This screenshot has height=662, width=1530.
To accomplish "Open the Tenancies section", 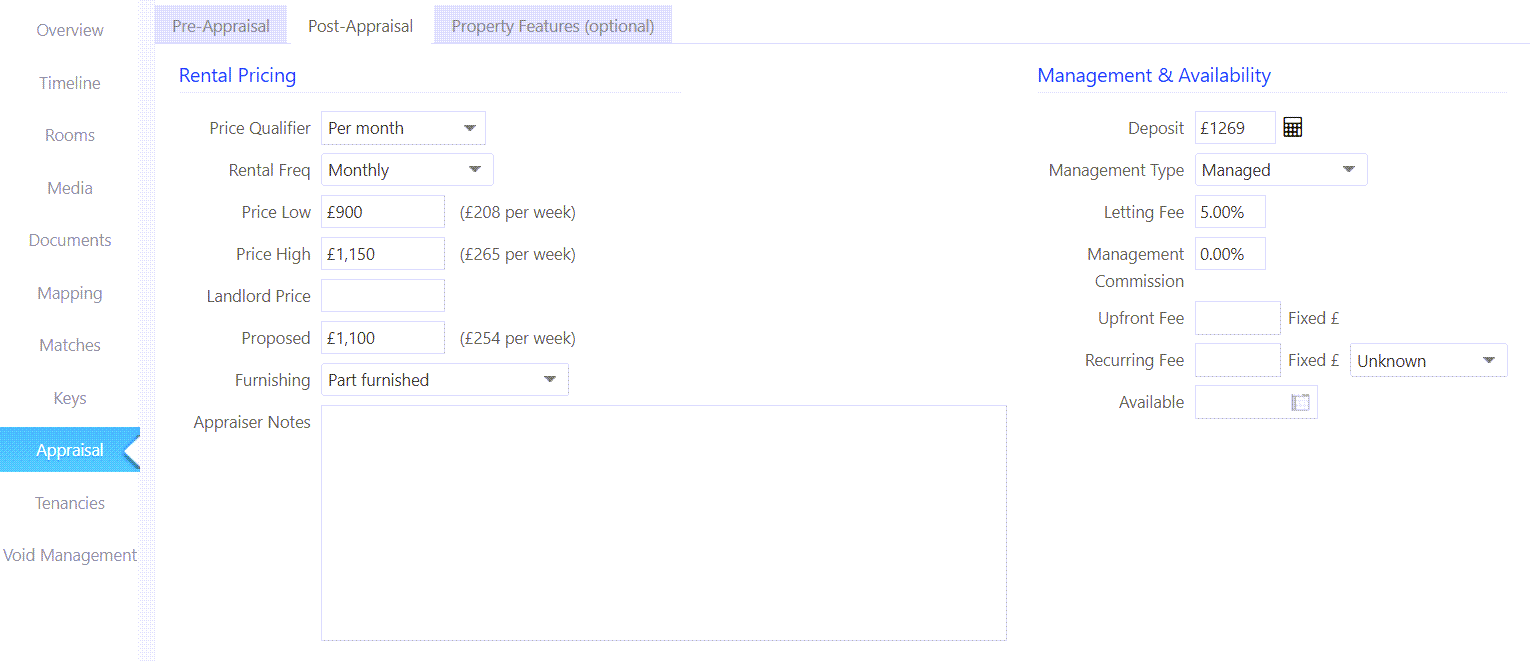I will (x=70, y=503).
